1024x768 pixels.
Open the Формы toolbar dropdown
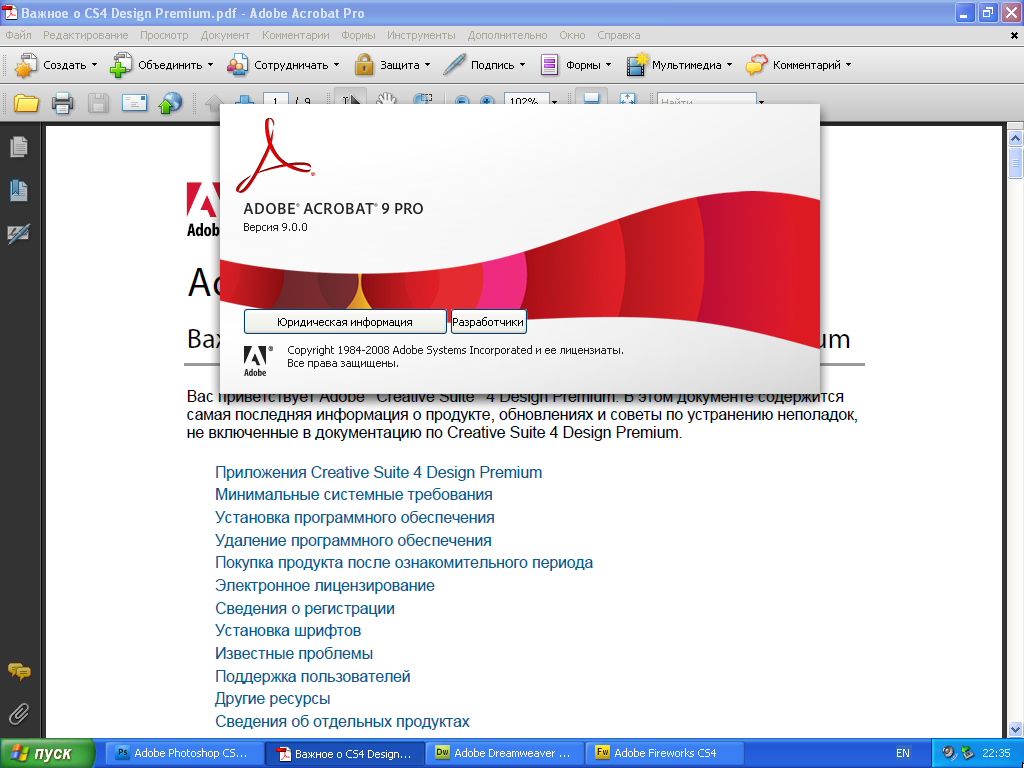(x=576, y=65)
